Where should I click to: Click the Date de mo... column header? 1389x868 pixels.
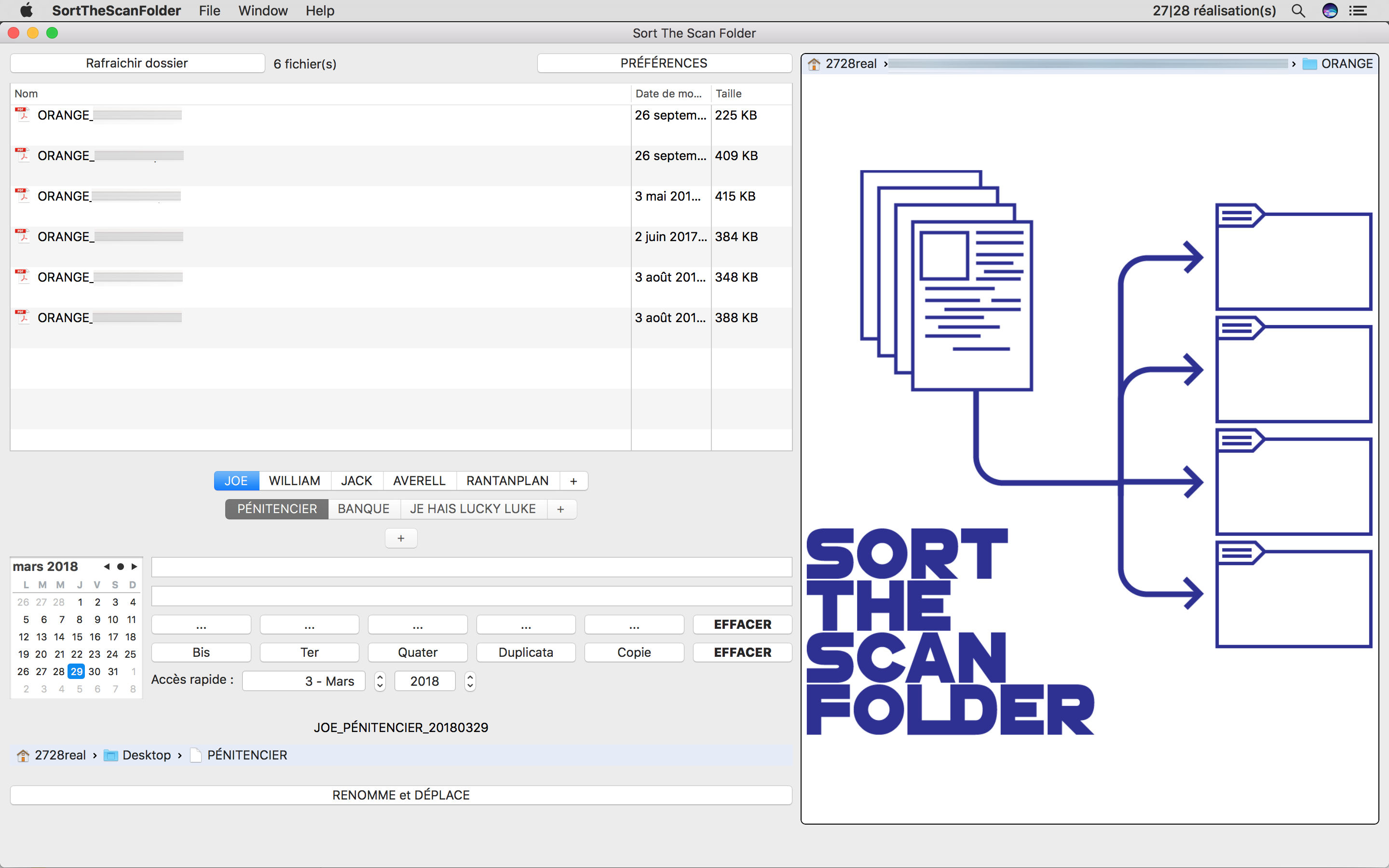pos(668,94)
